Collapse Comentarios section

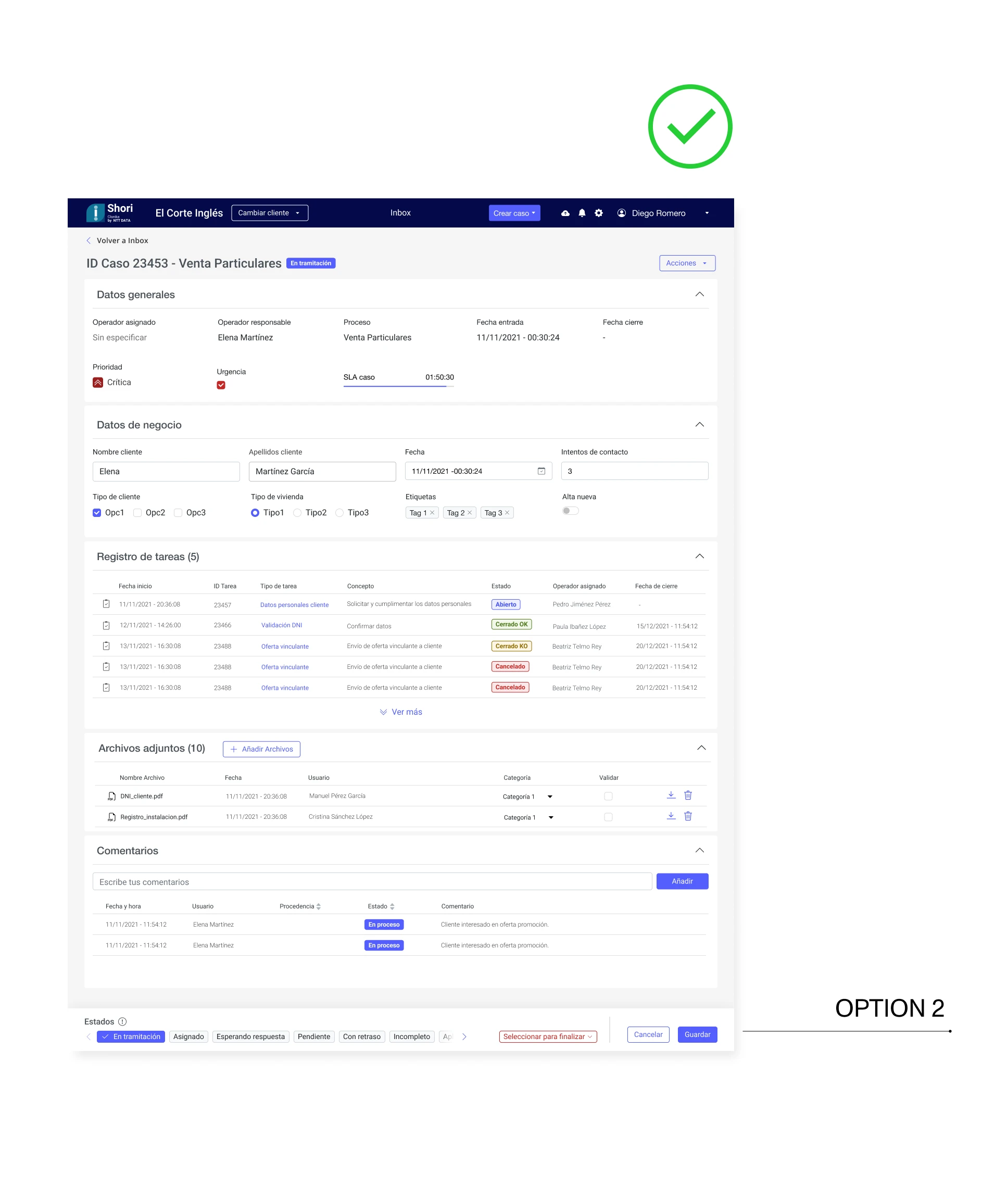click(699, 851)
